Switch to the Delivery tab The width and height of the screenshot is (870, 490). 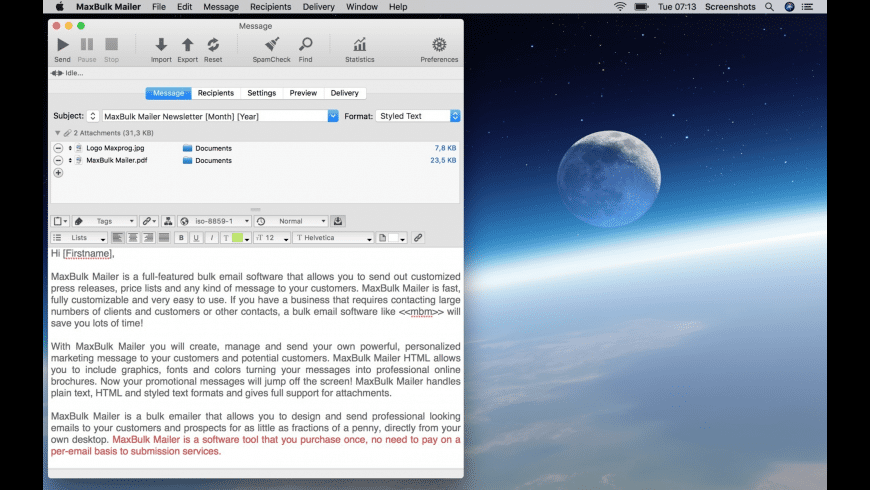click(345, 93)
